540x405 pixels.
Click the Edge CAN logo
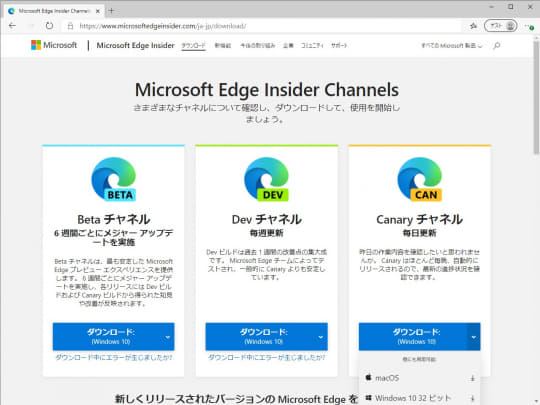419,179
